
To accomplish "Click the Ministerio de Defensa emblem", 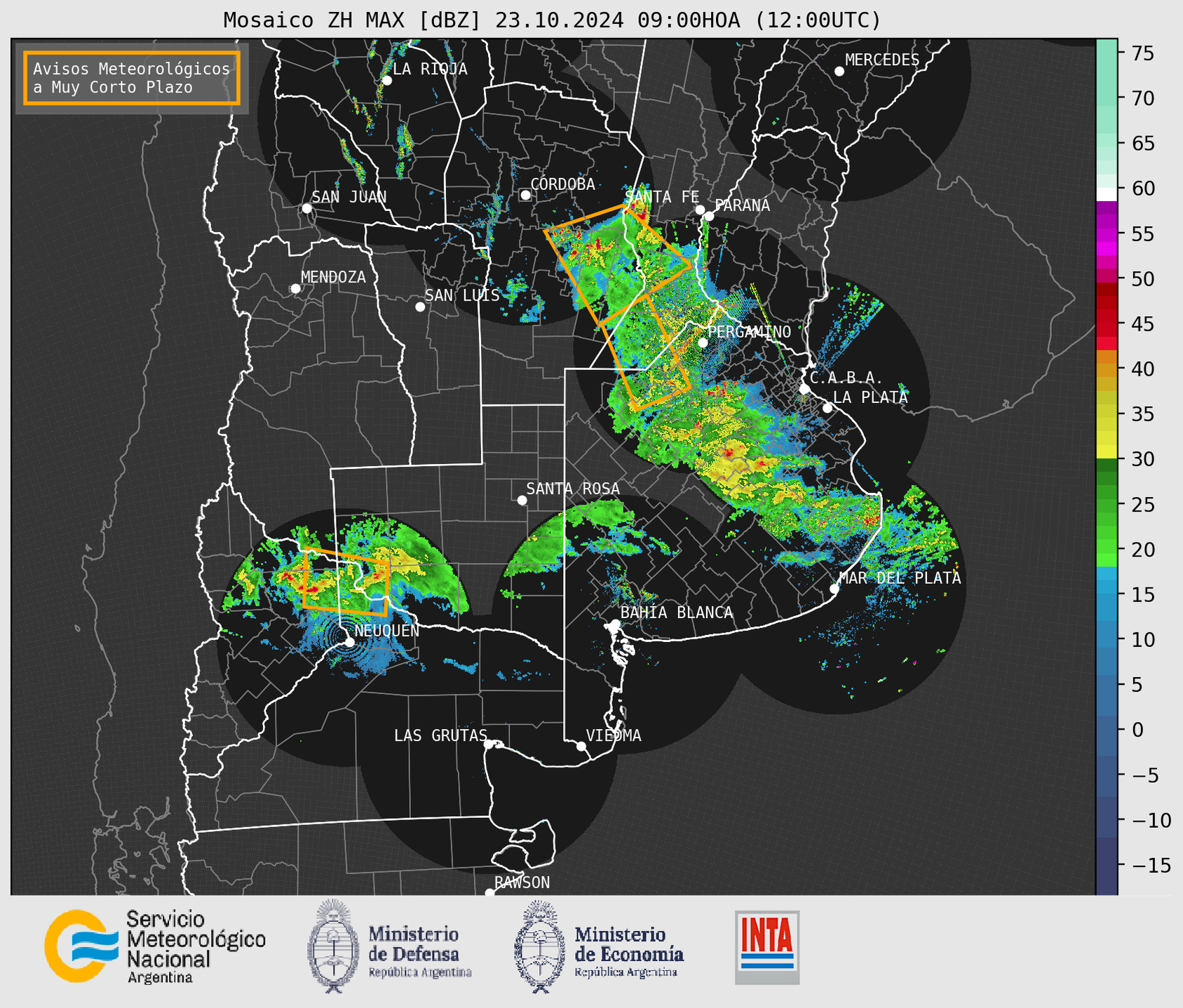I will point(332,946).
